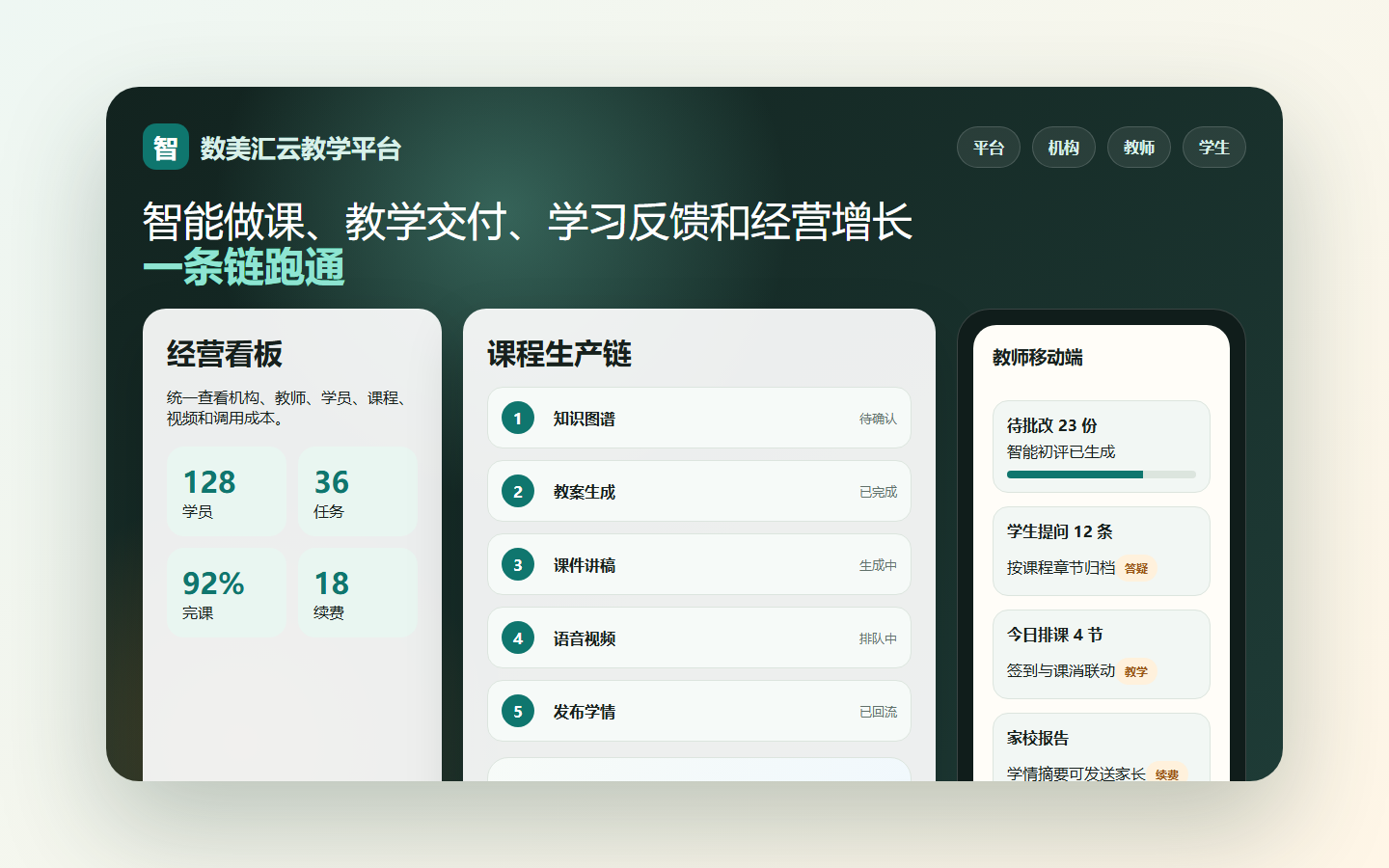
Task: Open the 128 学员 stat card
Action: (x=227, y=491)
